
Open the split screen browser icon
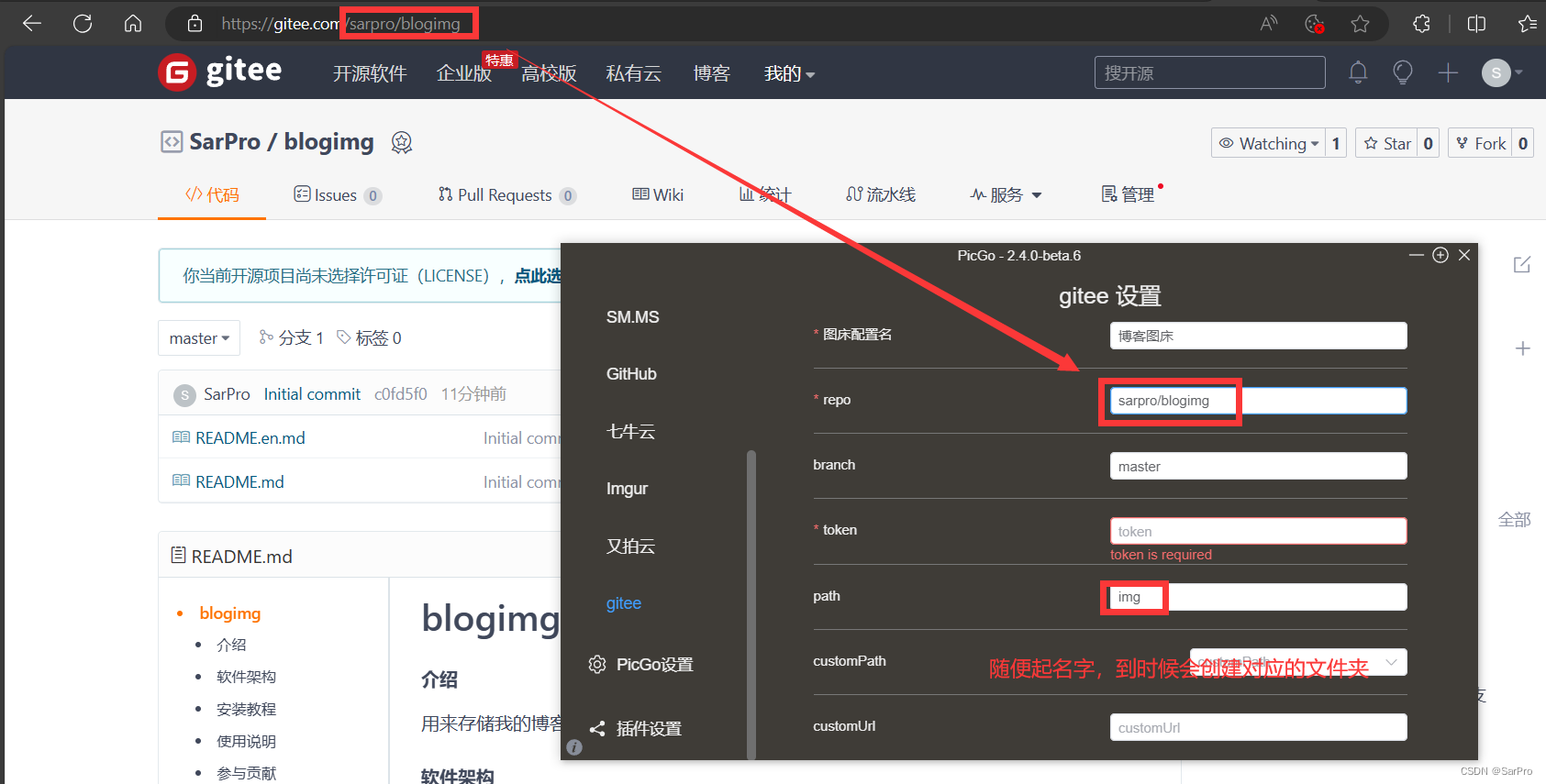(1476, 24)
